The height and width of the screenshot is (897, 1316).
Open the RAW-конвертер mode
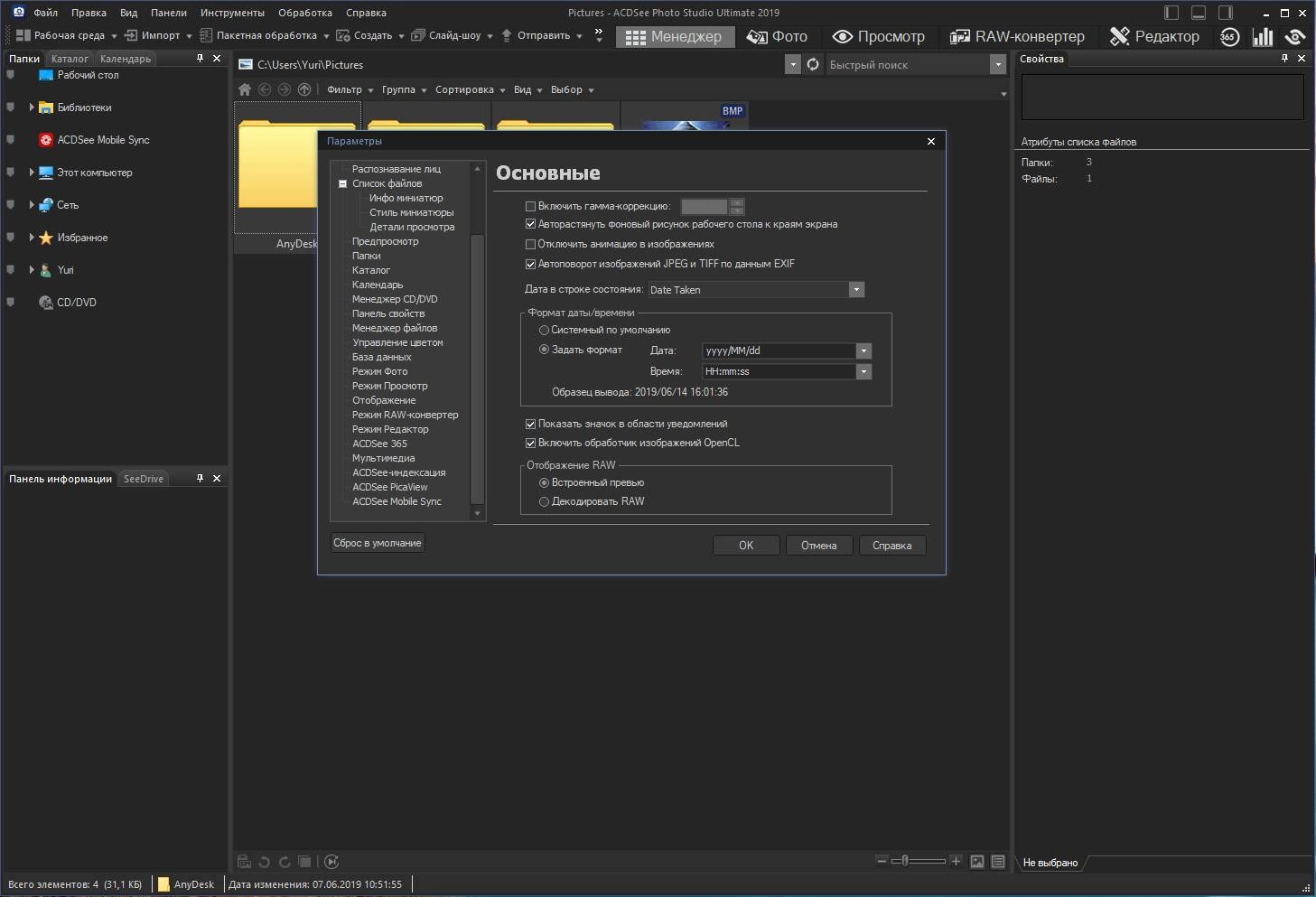pos(1016,36)
